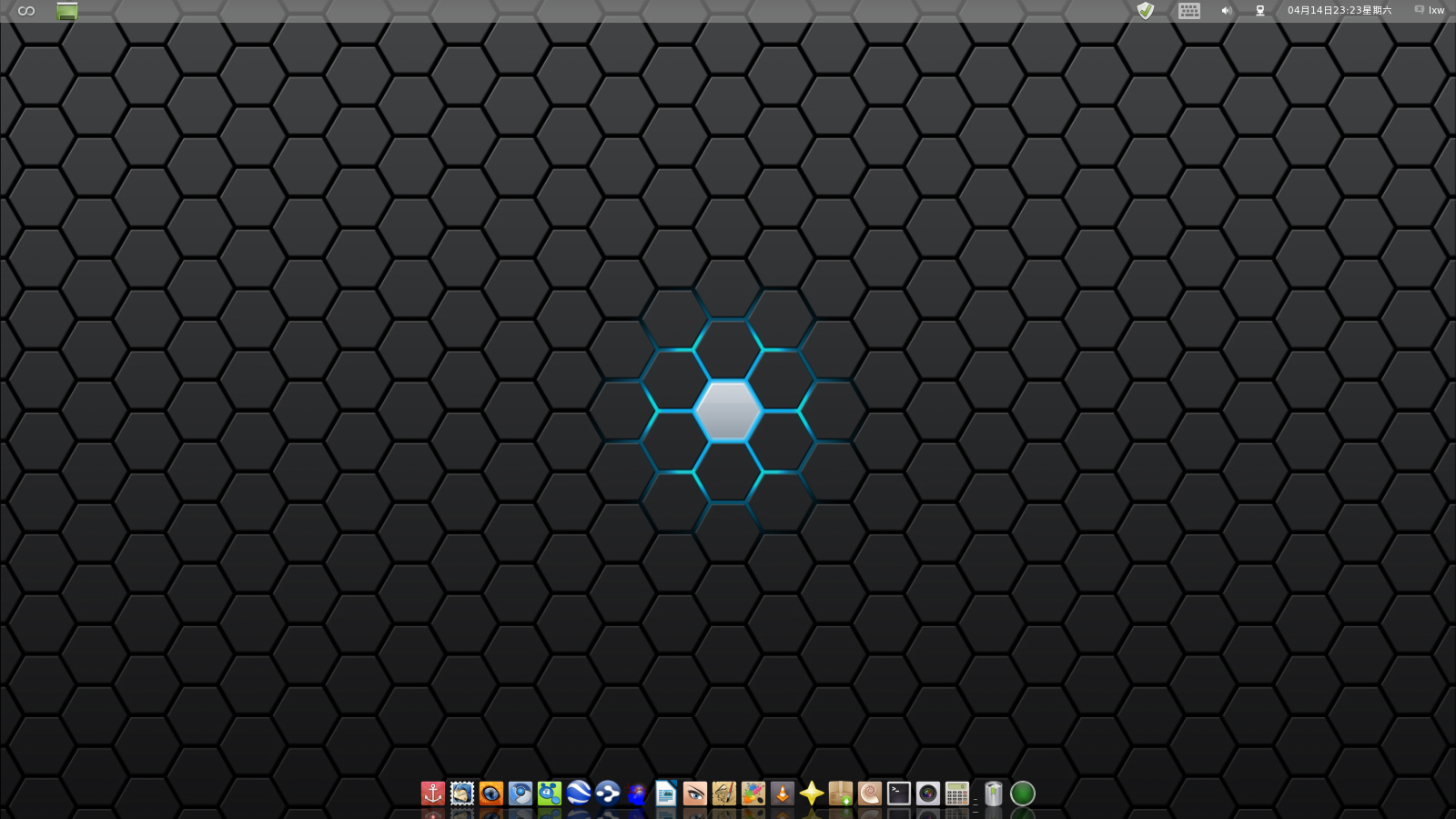Viewport: 1456px width, 819px height.
Task: Click the green window icon in top panel
Action: 67,11
